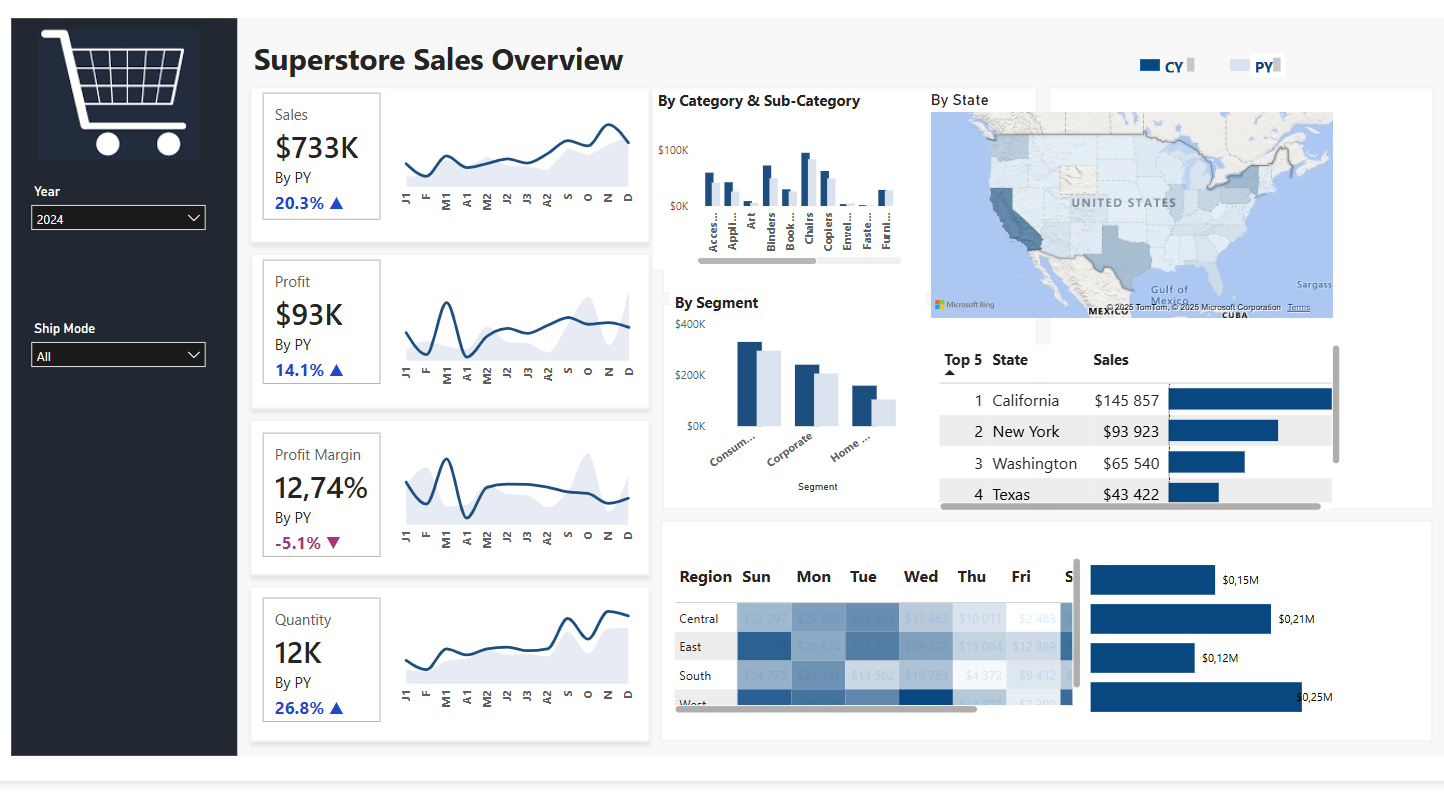Viewport: 1444px width, 809px height.
Task: Select the California row in the table
Action: coord(1136,400)
